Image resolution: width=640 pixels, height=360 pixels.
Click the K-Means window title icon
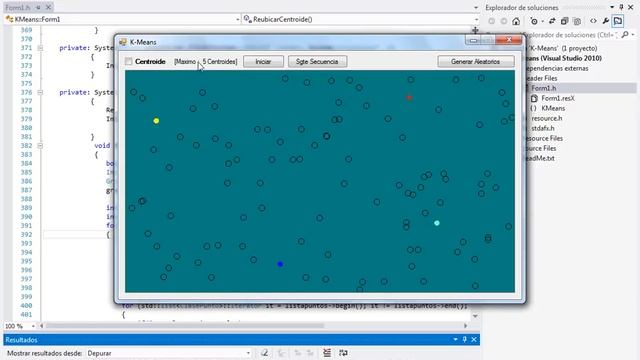click(123, 42)
